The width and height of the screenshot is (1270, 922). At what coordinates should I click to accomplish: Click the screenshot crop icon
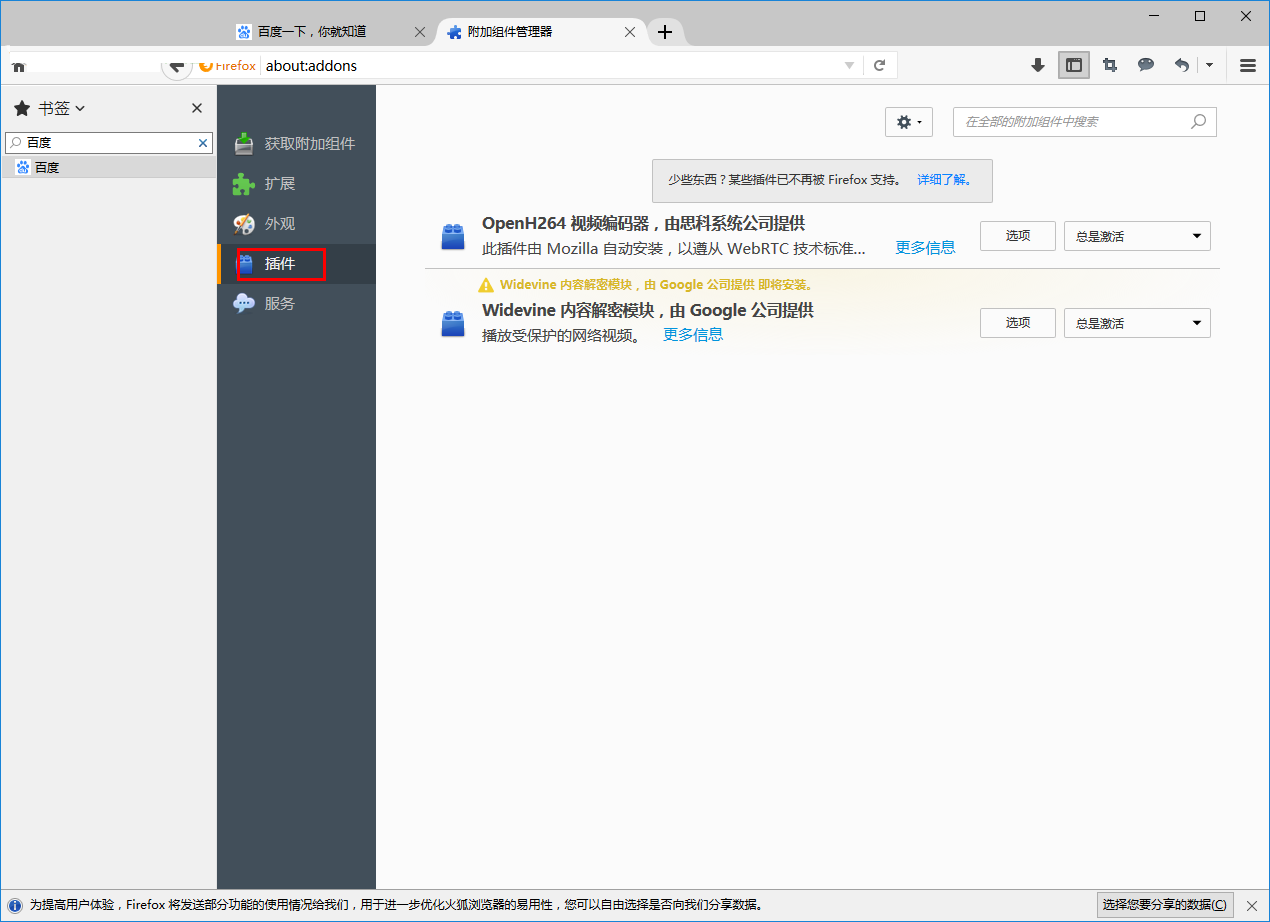(x=1110, y=65)
